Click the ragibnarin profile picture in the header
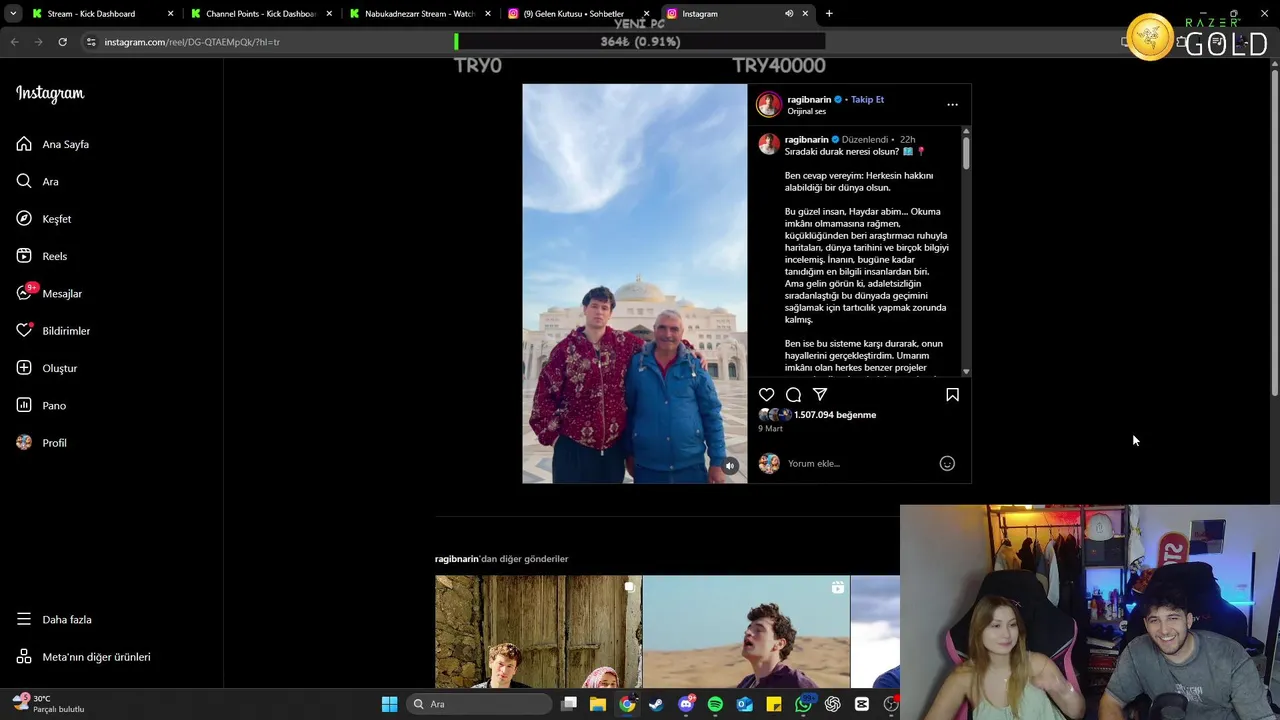1280x720 pixels. click(769, 104)
